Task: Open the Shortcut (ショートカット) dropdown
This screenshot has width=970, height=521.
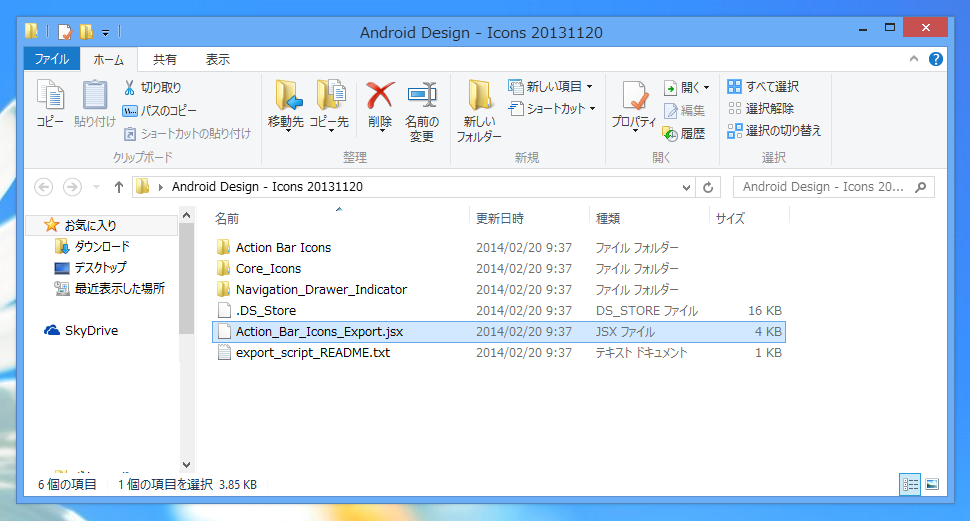Action: click(552, 109)
